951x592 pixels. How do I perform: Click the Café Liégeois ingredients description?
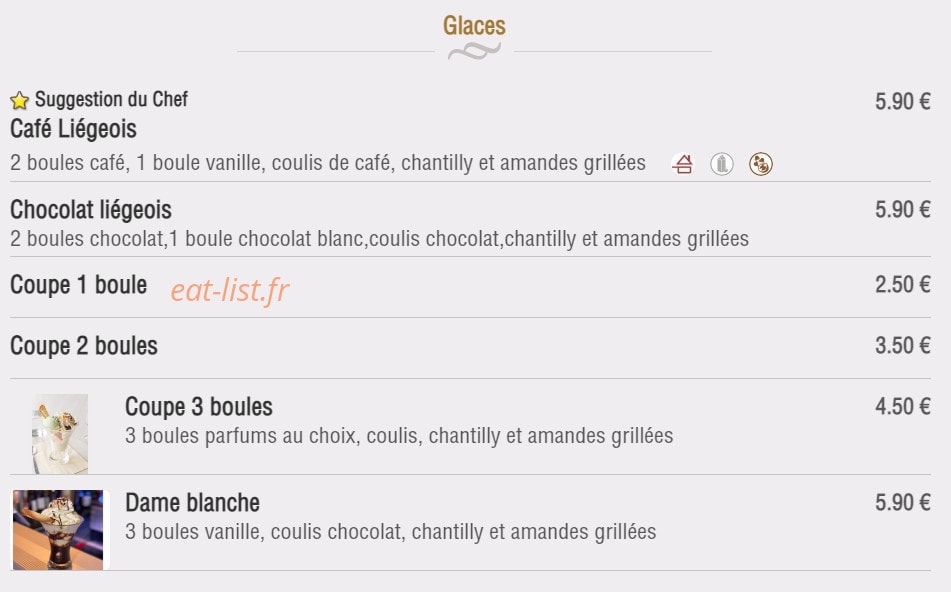click(x=328, y=163)
